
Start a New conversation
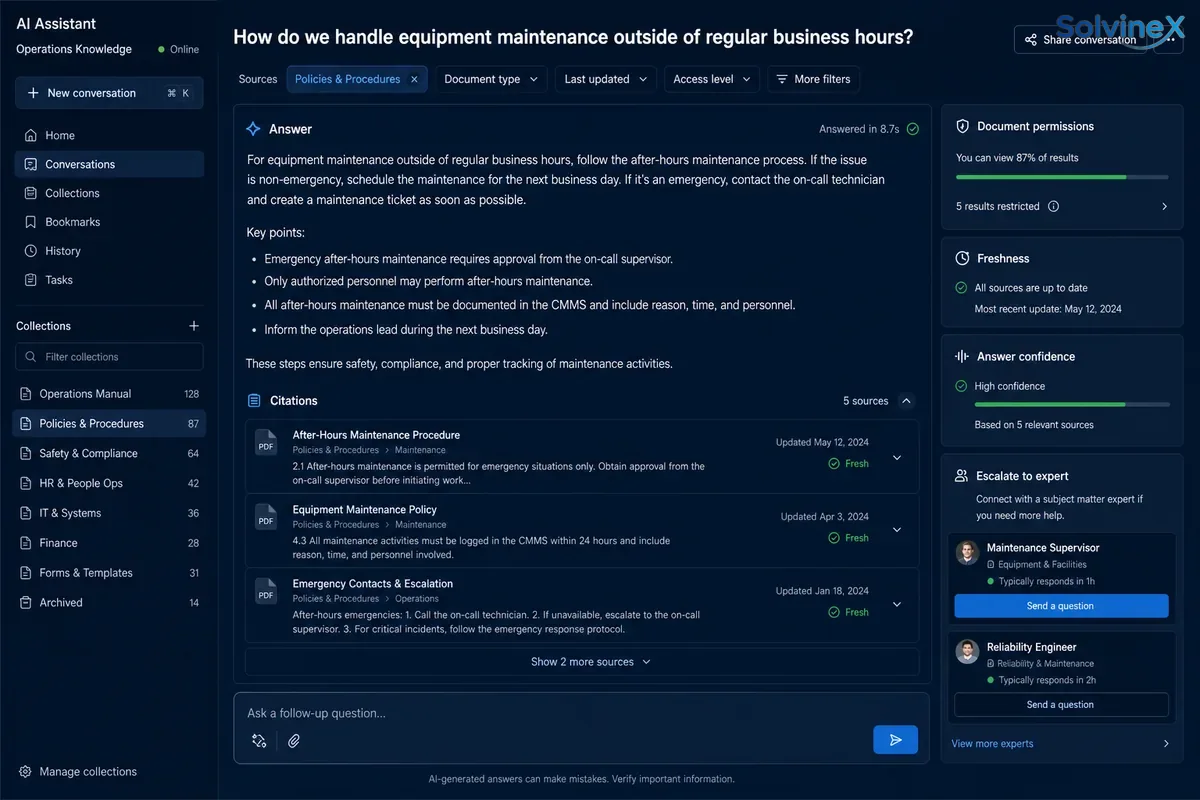click(x=109, y=93)
